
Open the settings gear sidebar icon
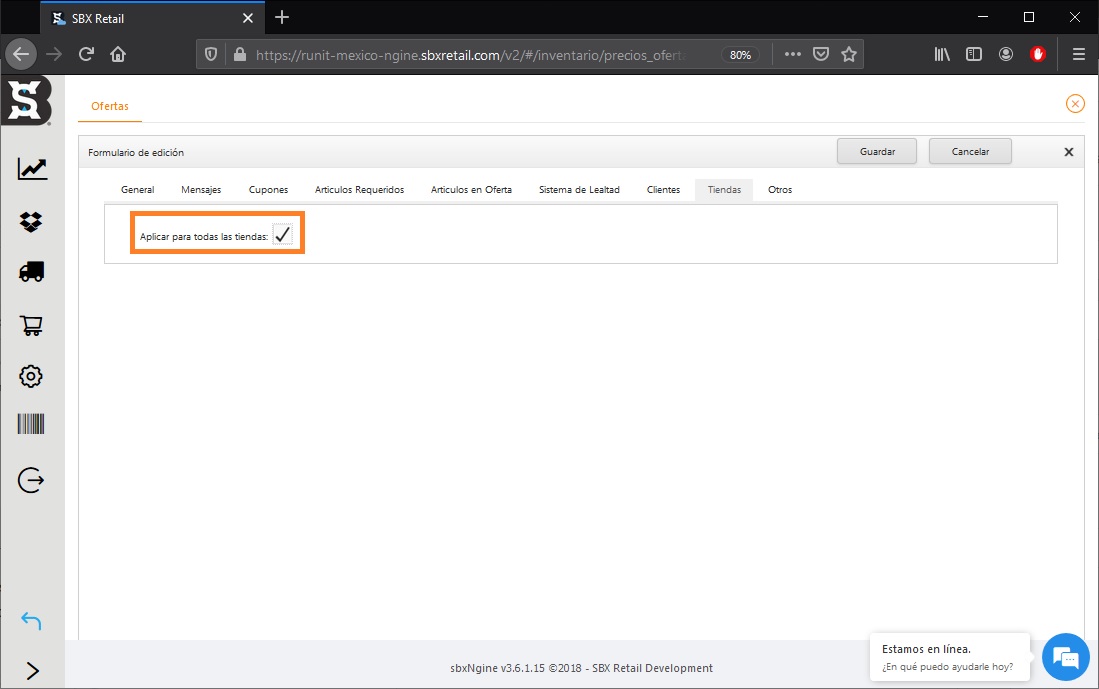pyautogui.click(x=31, y=376)
